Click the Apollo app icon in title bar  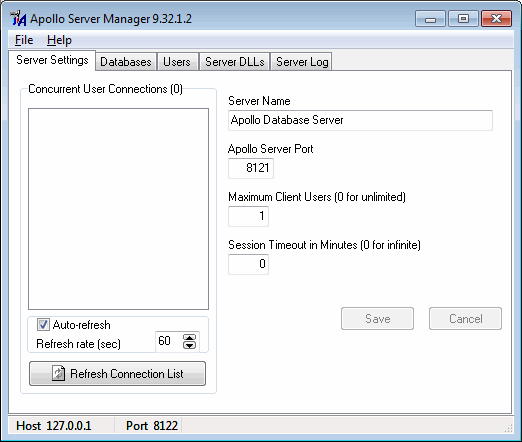18,18
